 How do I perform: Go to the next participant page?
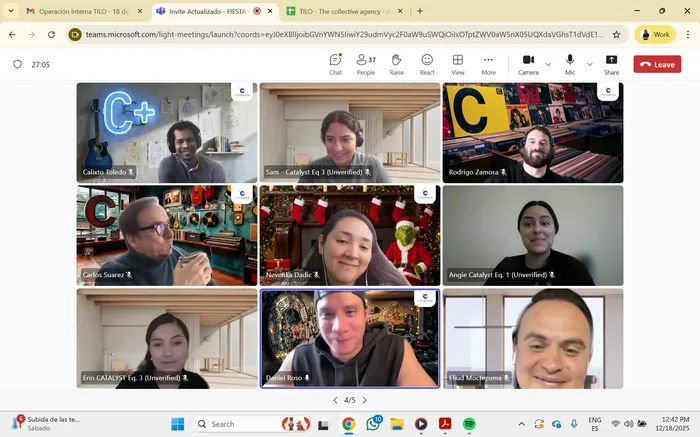(x=364, y=400)
